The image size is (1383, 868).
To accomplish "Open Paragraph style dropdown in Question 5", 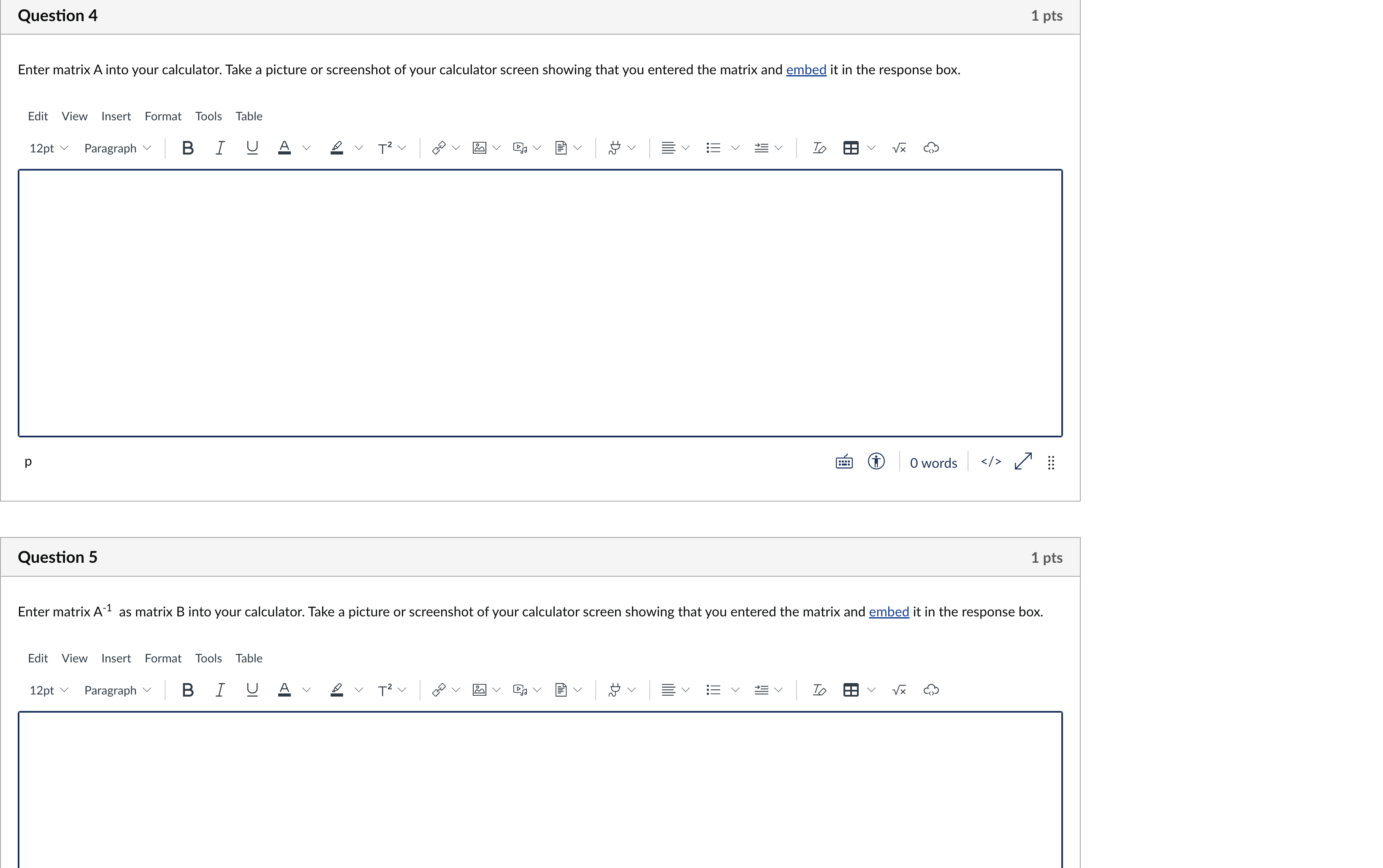I will click(117, 690).
